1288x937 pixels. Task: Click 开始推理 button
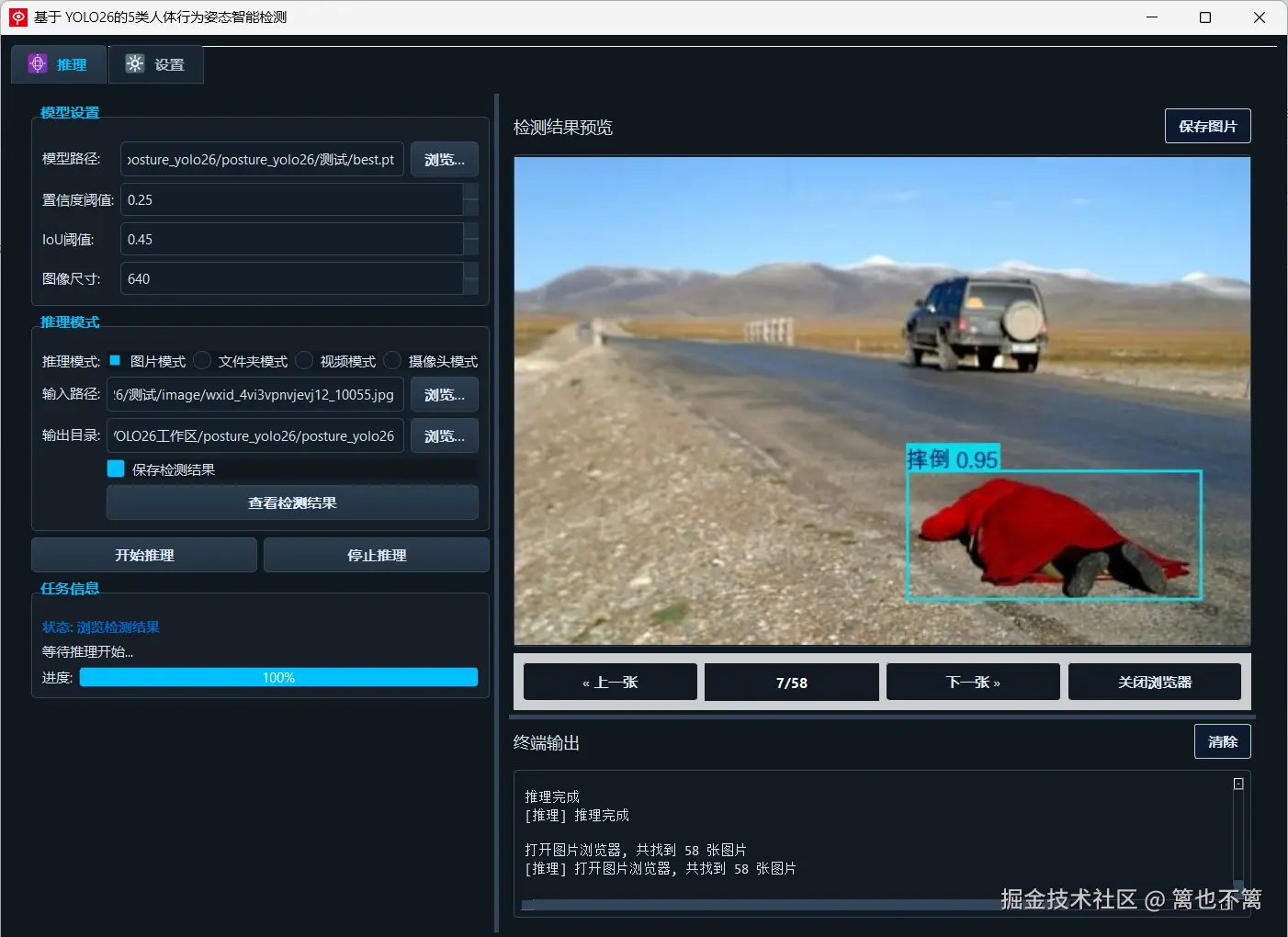tap(144, 555)
